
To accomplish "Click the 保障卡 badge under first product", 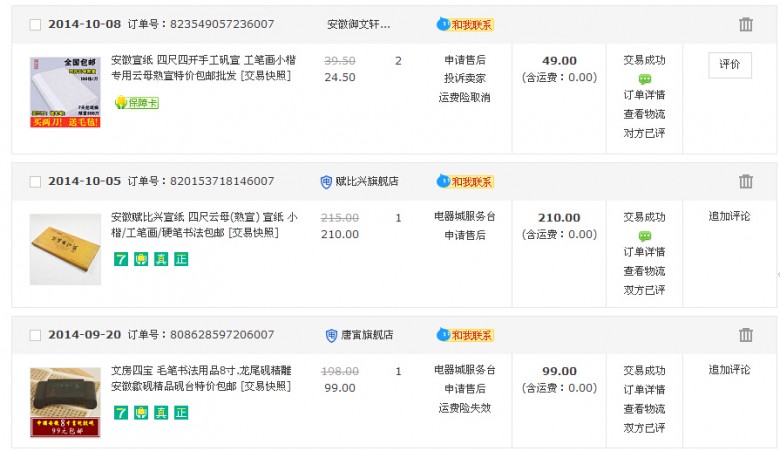I will [x=137, y=102].
